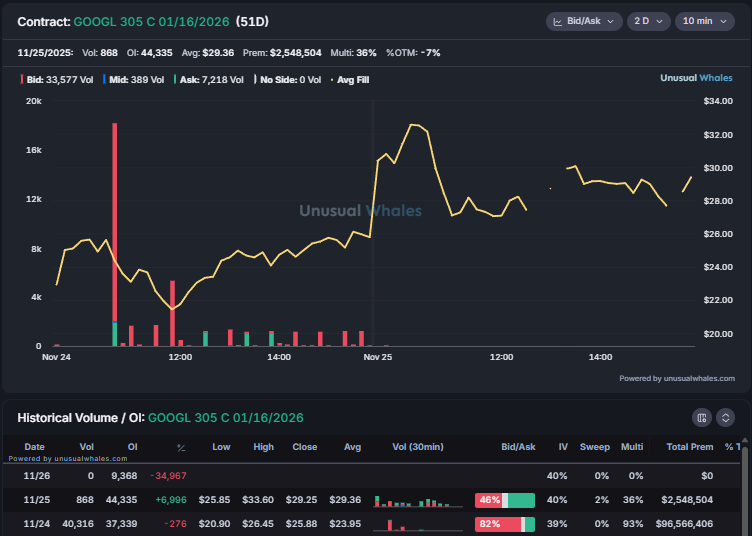Open the Historical Volume GOOGL contract link
Viewport: 752px width, 536px height.
(x=226, y=418)
